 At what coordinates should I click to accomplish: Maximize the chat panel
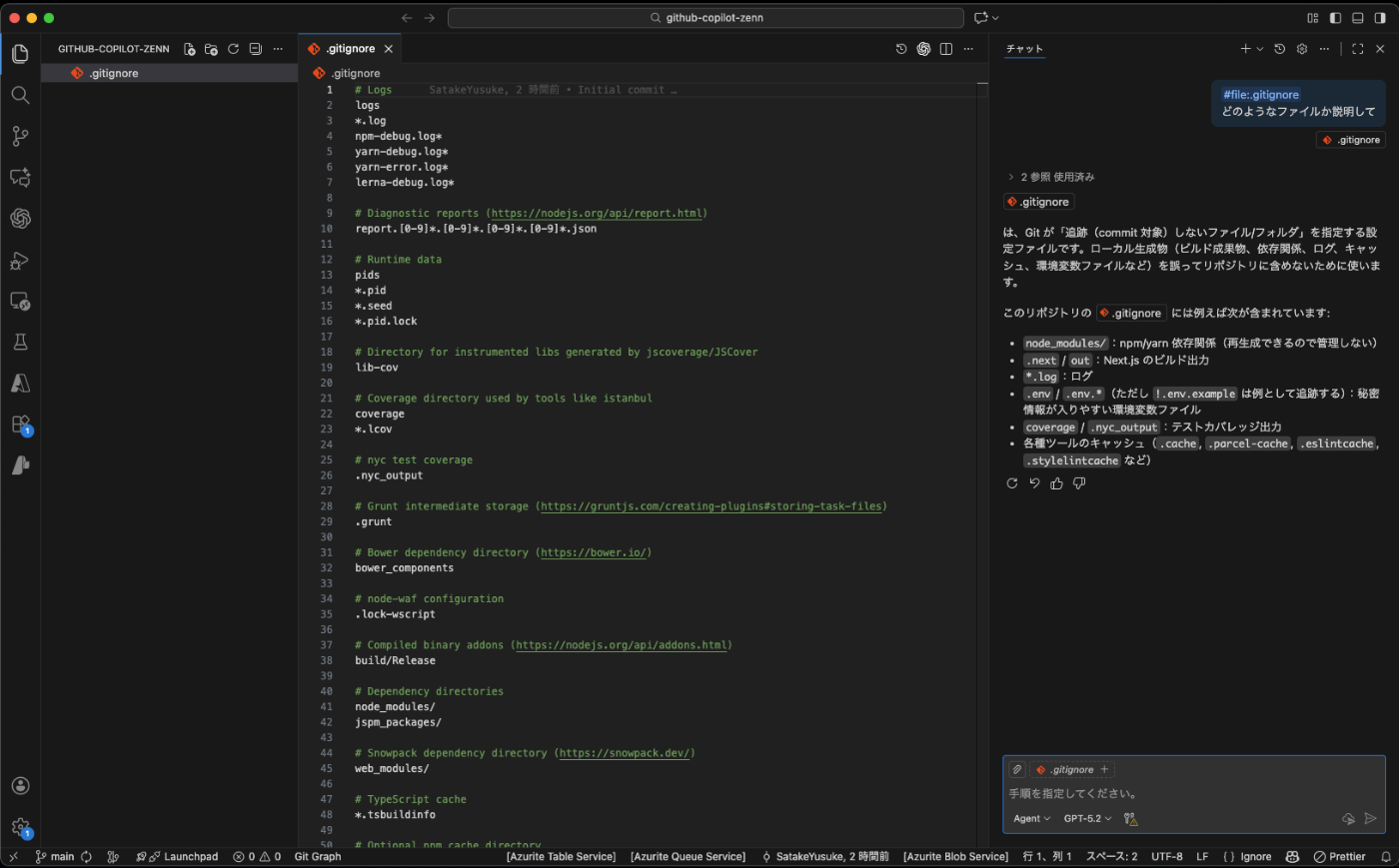[1357, 48]
